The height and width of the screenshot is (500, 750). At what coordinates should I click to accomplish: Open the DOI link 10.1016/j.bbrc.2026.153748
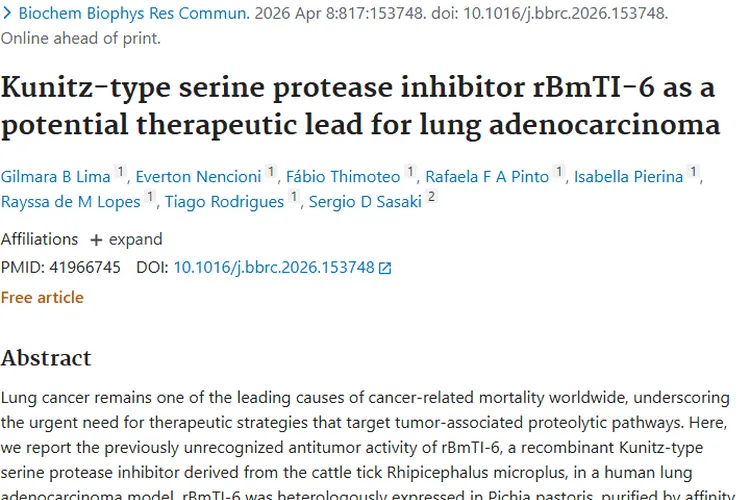pos(274,268)
